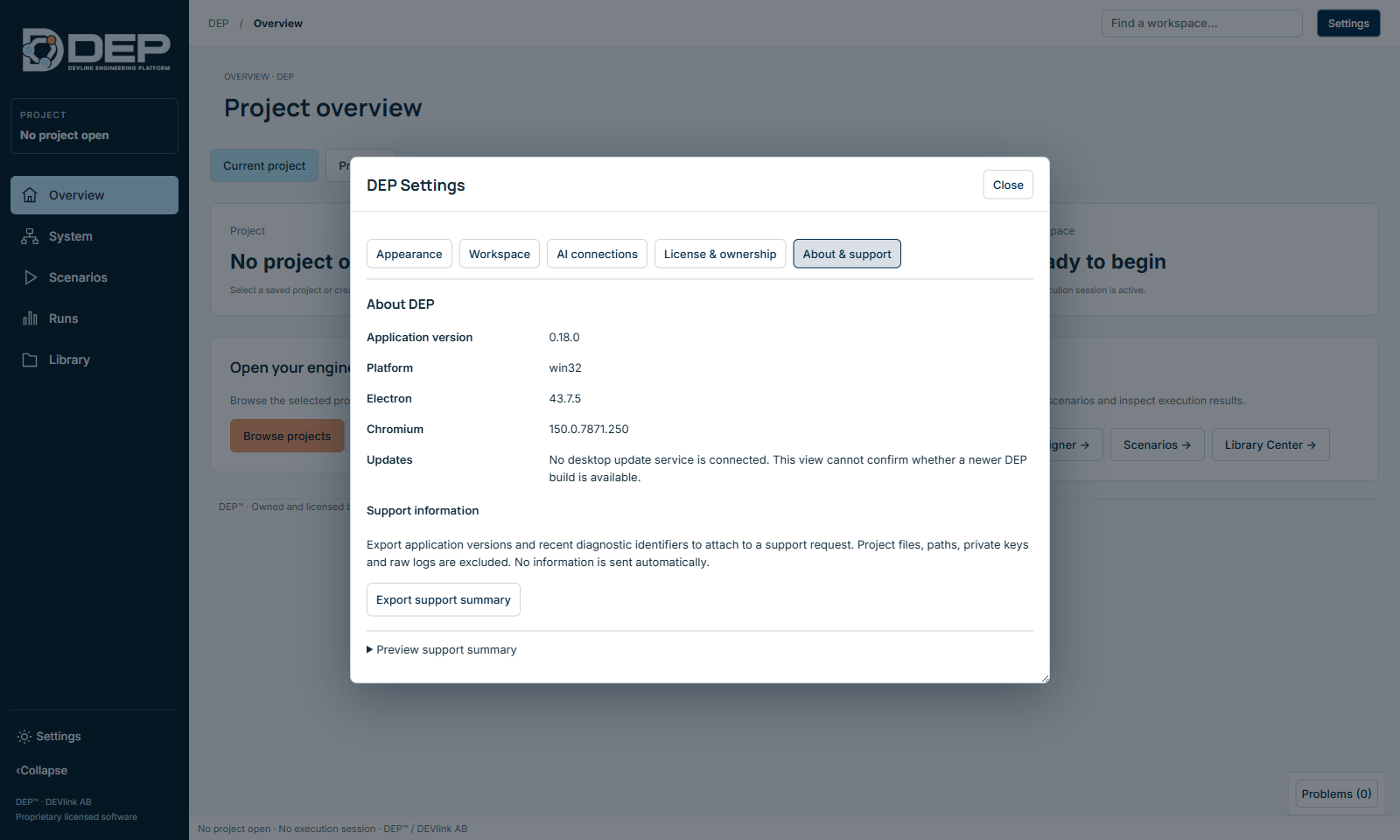
Task: Click the Electron version 43.7.5
Action: (565, 398)
